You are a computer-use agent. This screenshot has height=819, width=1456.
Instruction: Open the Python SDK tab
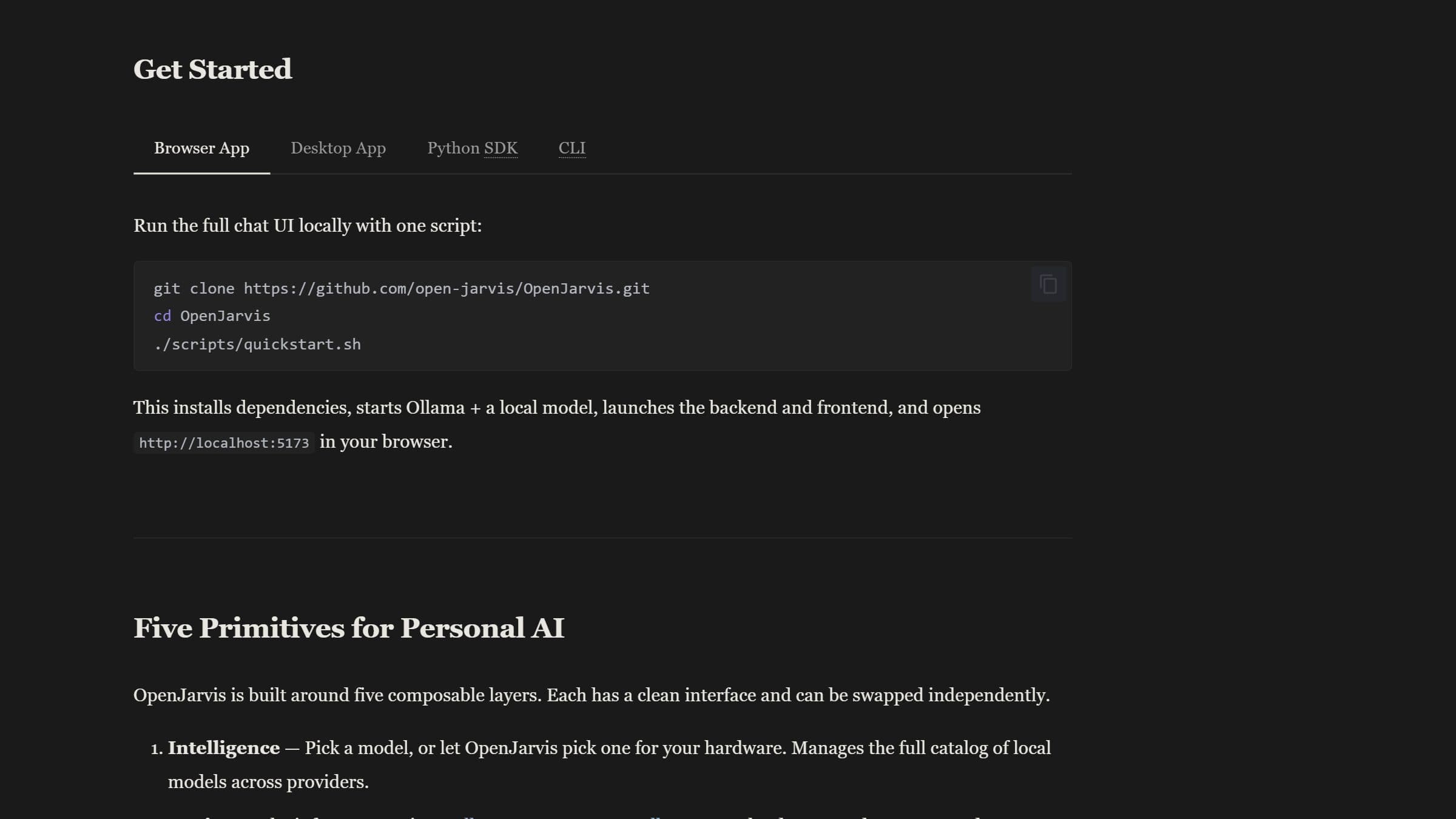click(472, 148)
